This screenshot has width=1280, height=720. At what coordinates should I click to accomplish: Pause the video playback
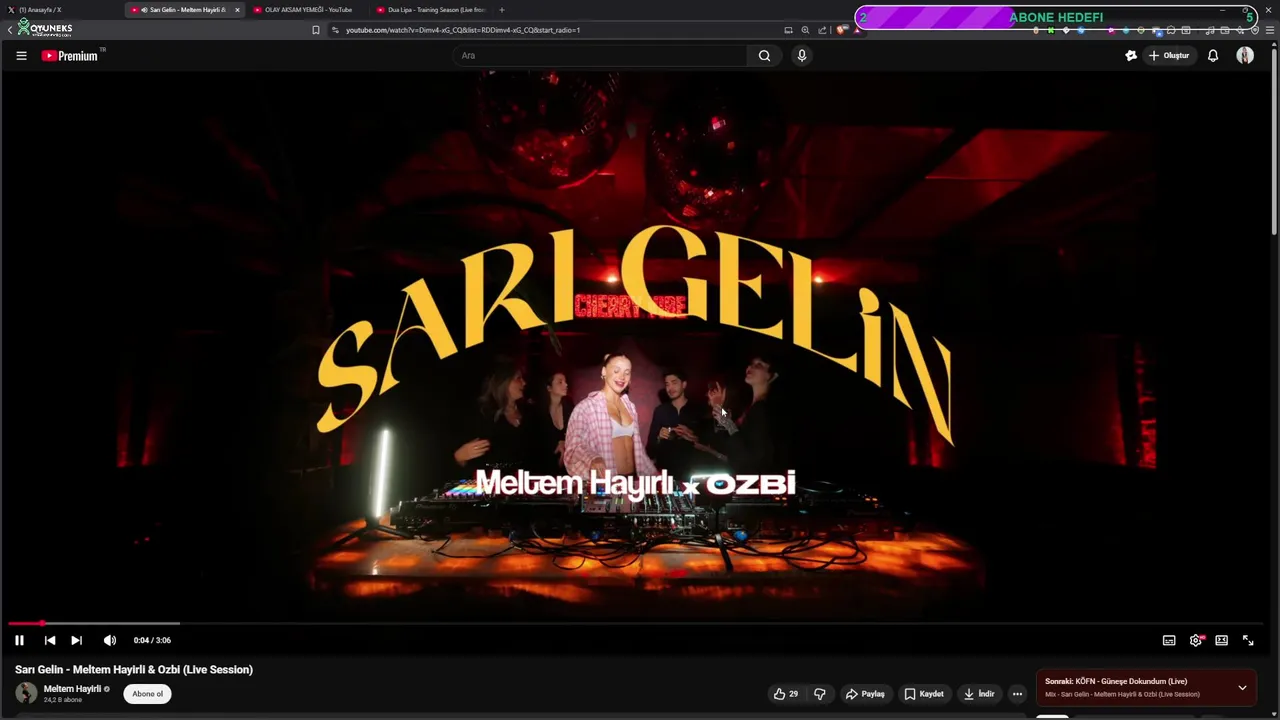19,640
